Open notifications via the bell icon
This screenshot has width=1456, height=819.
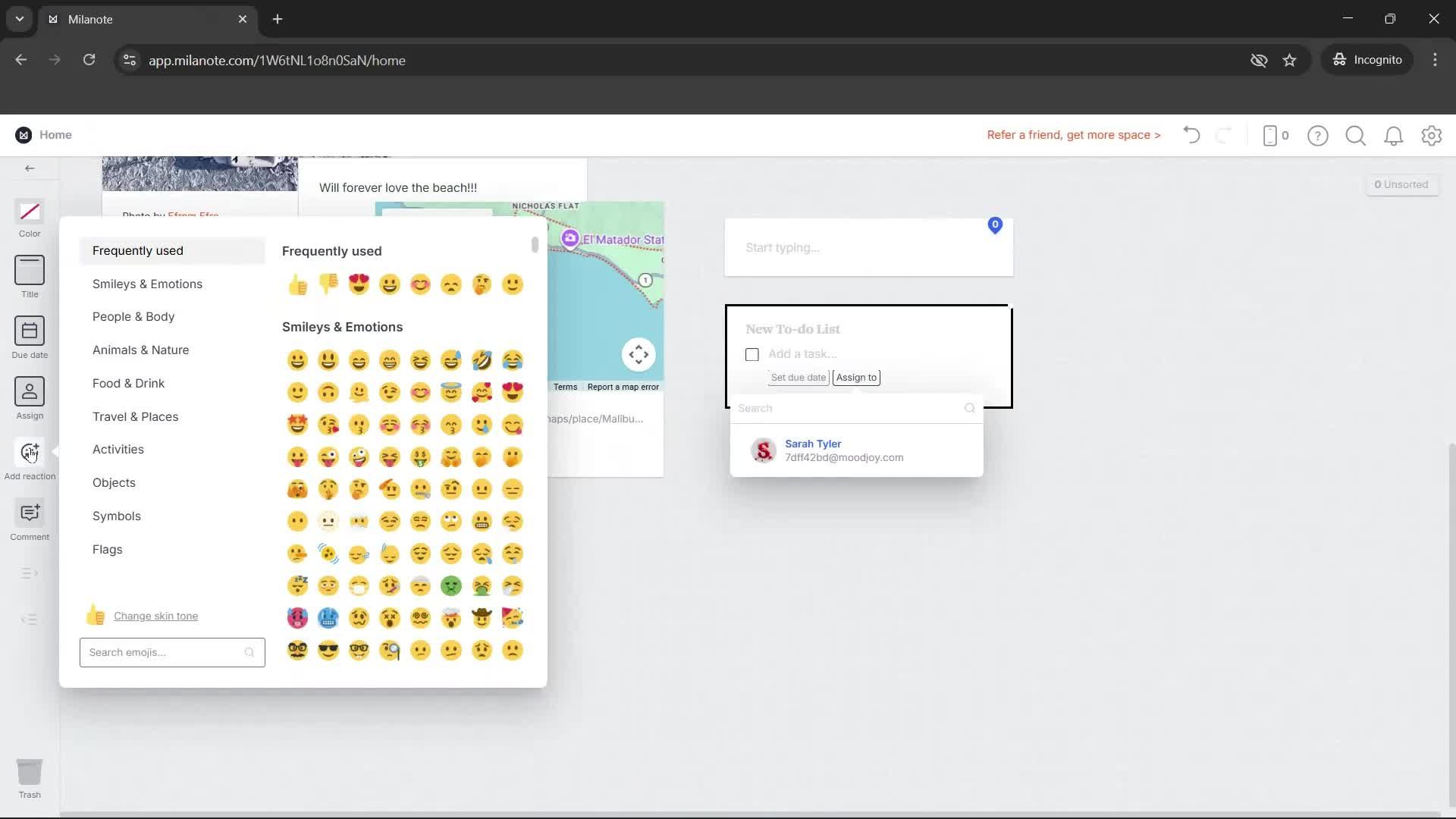[1394, 135]
